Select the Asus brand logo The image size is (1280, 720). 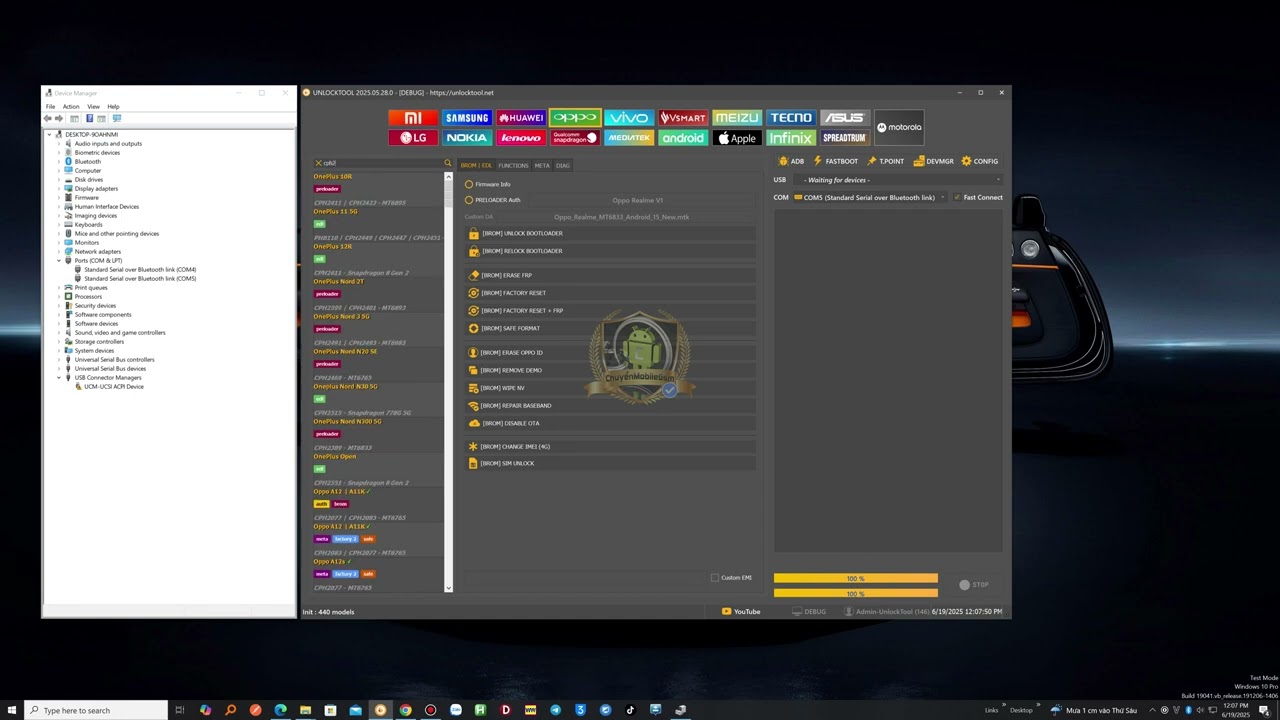coord(845,118)
